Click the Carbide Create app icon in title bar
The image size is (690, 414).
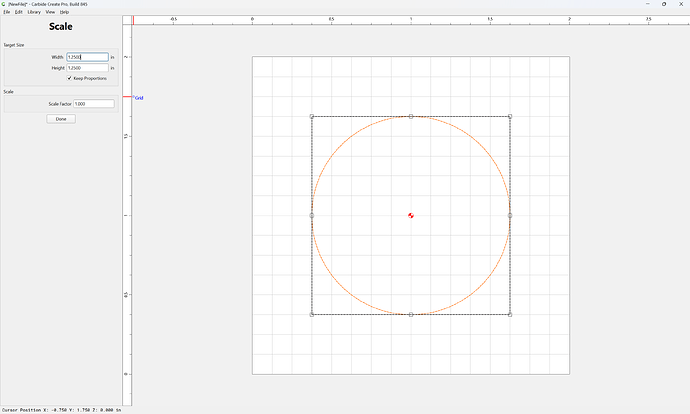click(x=4, y=4)
